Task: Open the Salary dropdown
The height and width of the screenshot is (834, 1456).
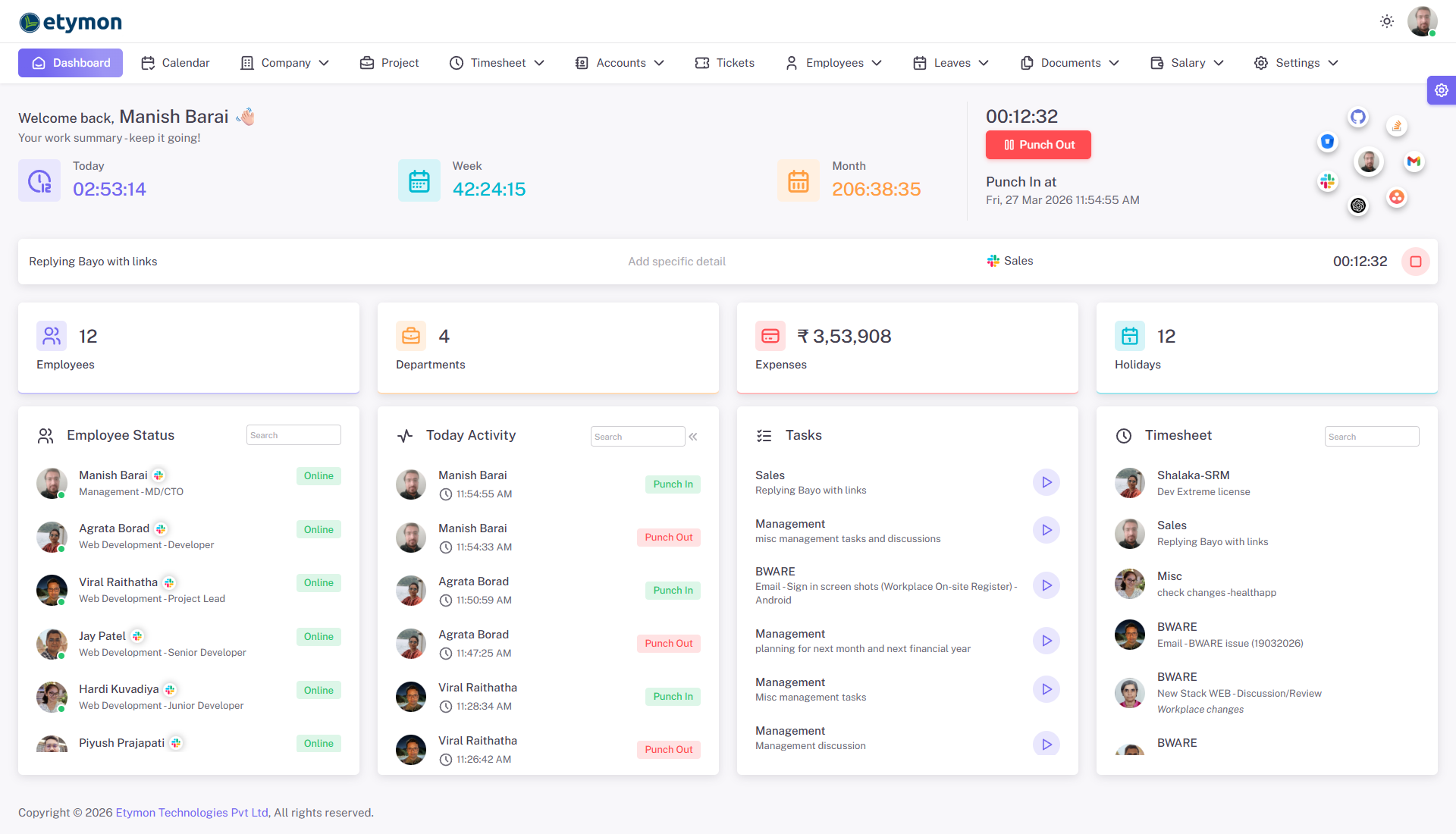Action: pos(1186,63)
